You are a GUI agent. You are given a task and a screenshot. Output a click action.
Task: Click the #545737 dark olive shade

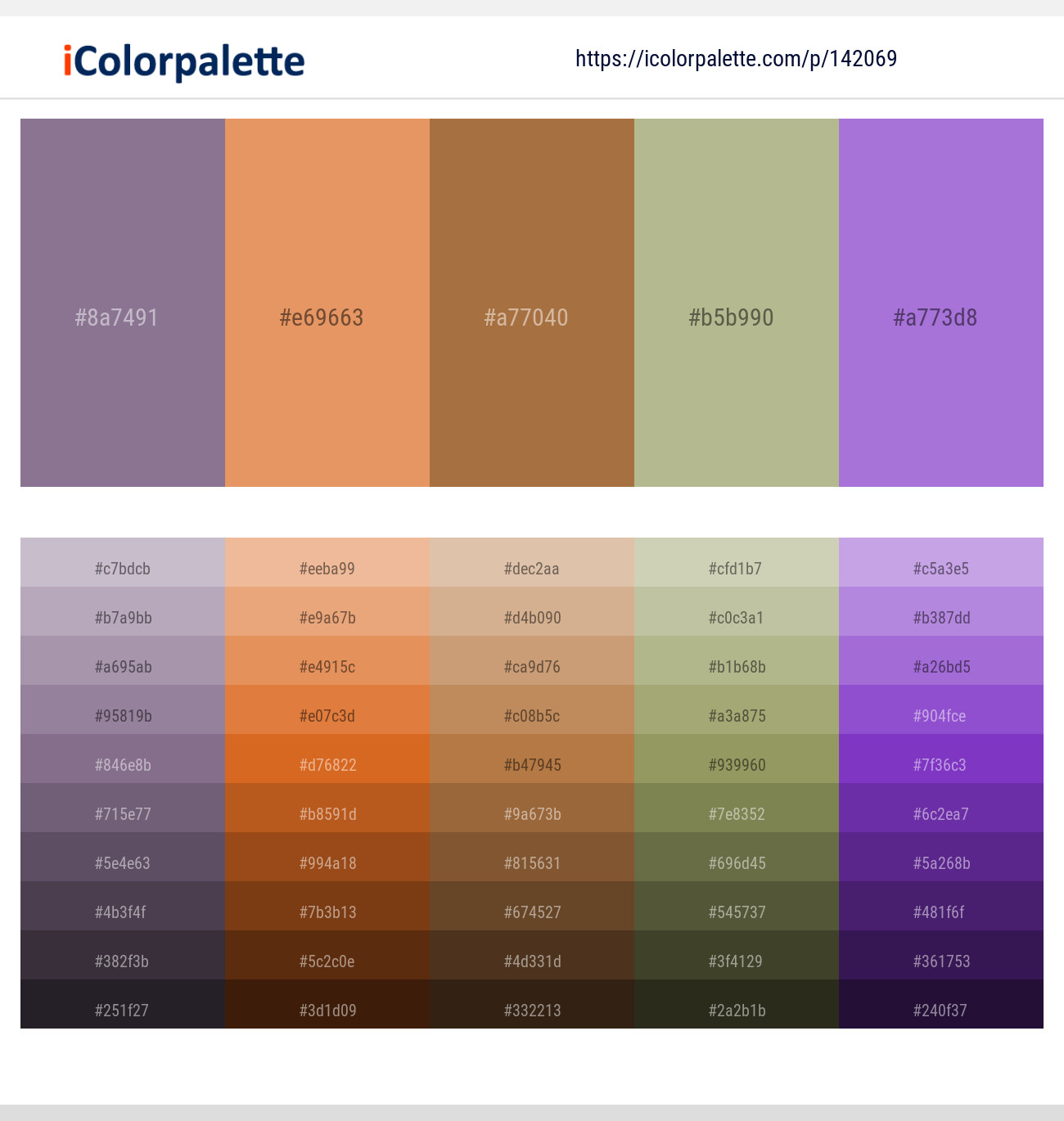737,906
